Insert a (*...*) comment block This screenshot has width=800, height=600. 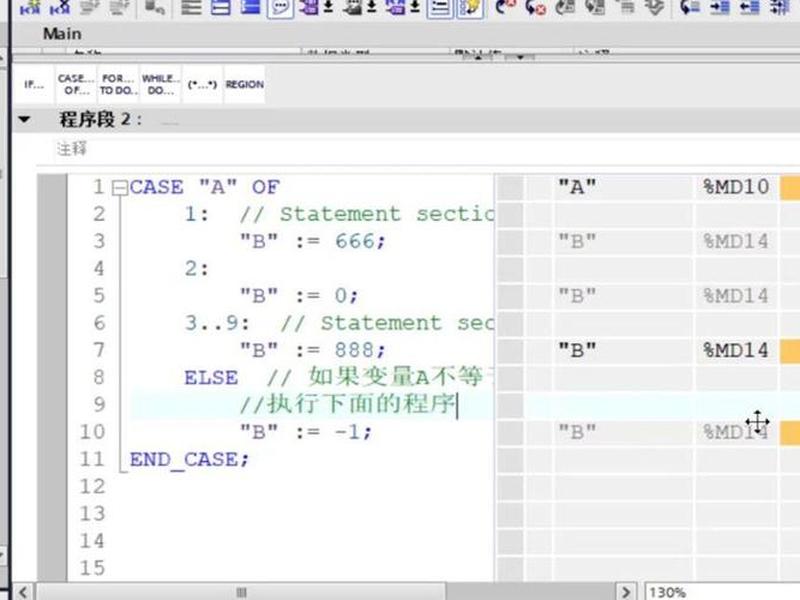pyautogui.click(x=202, y=85)
